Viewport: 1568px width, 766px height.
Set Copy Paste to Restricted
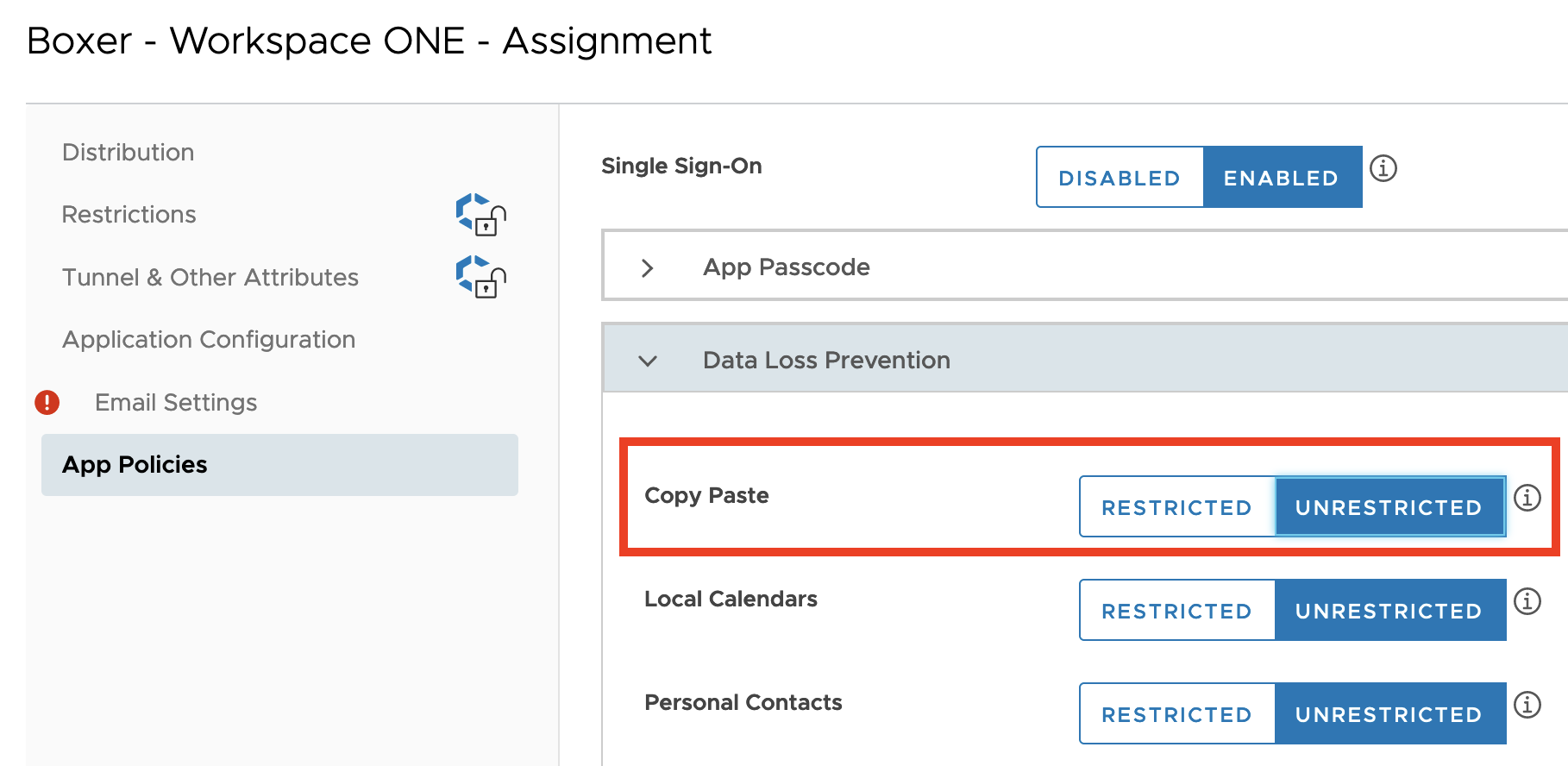tap(1176, 506)
